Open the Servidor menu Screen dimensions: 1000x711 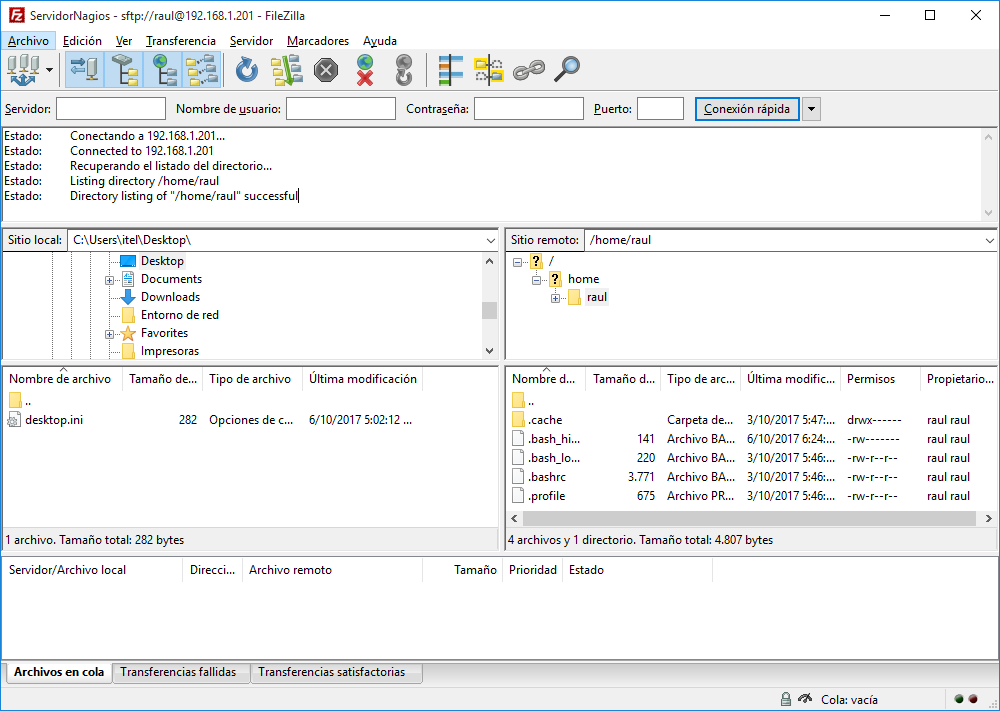(x=251, y=41)
